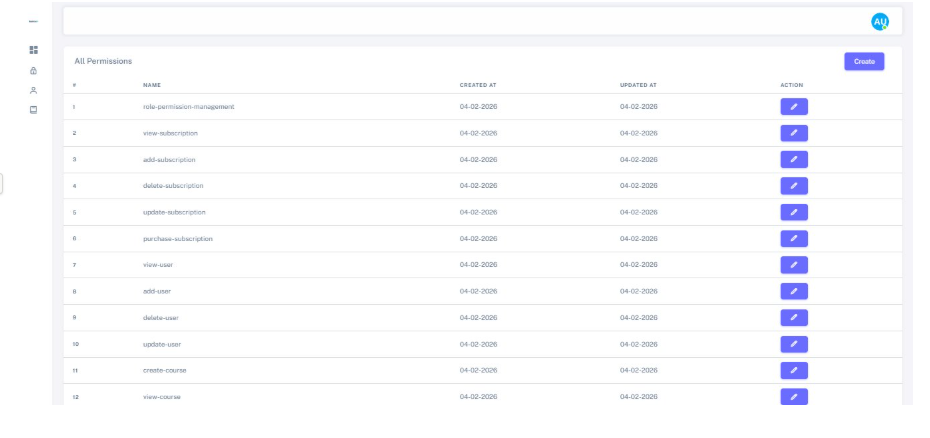The image size is (930, 438).
Task: Select the view-subscription name cell
Action: pyautogui.click(x=170, y=133)
